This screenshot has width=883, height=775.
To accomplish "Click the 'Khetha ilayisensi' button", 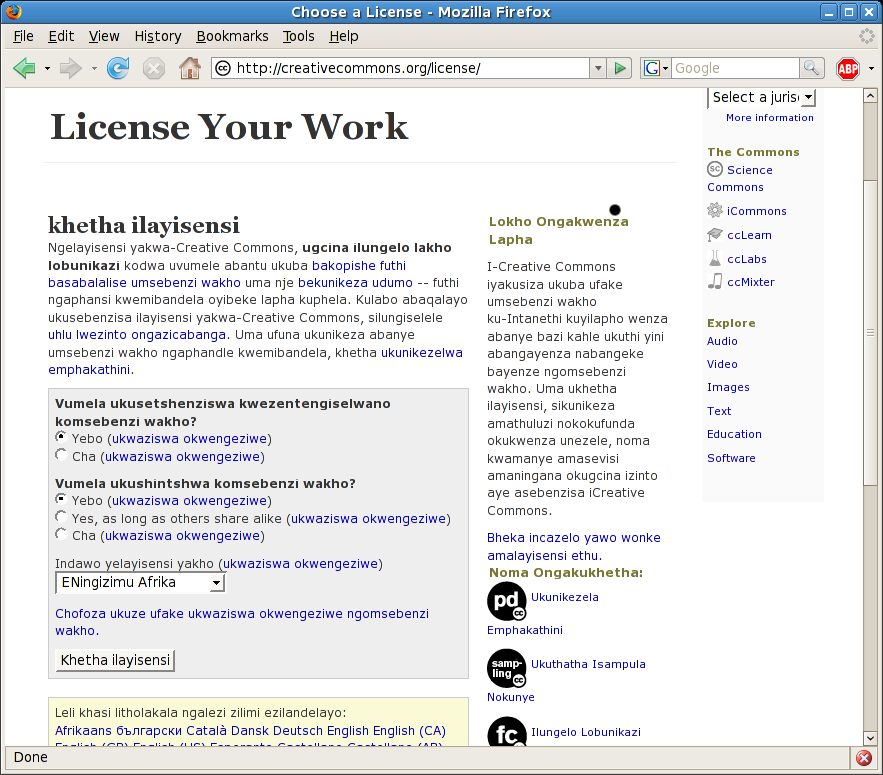I will click(115, 660).
